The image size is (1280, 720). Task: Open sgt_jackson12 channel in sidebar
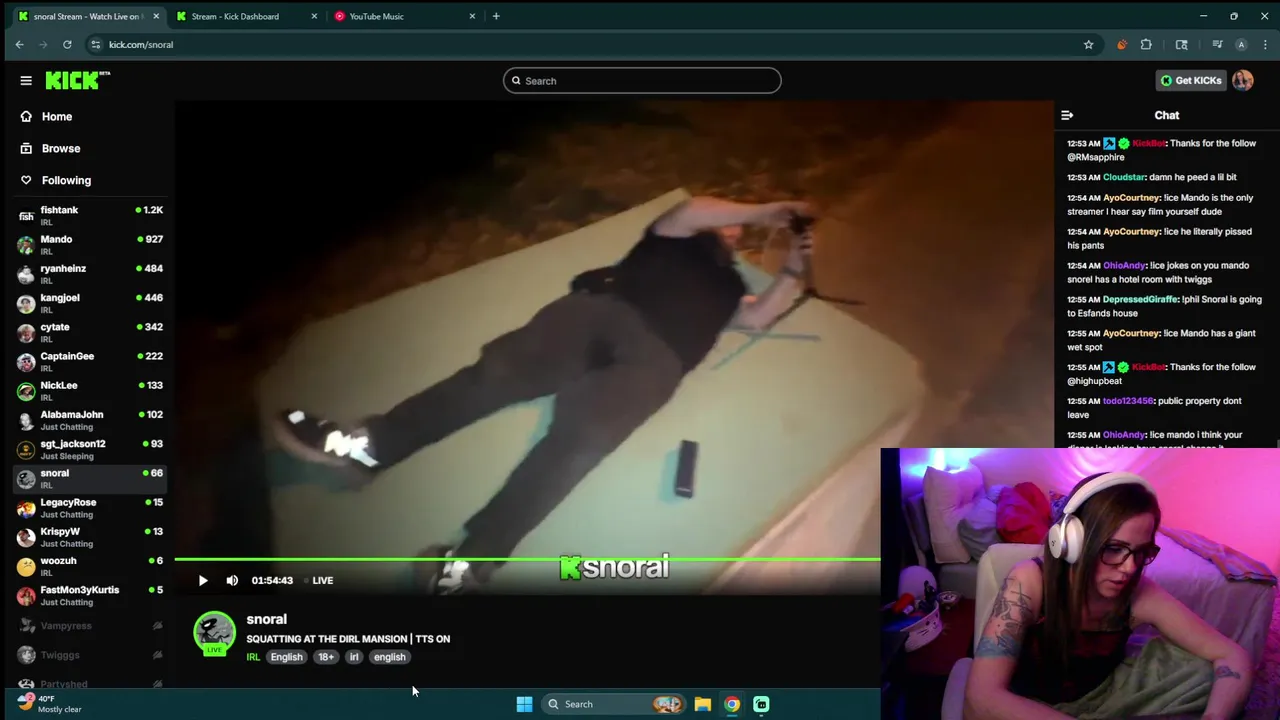click(x=90, y=449)
